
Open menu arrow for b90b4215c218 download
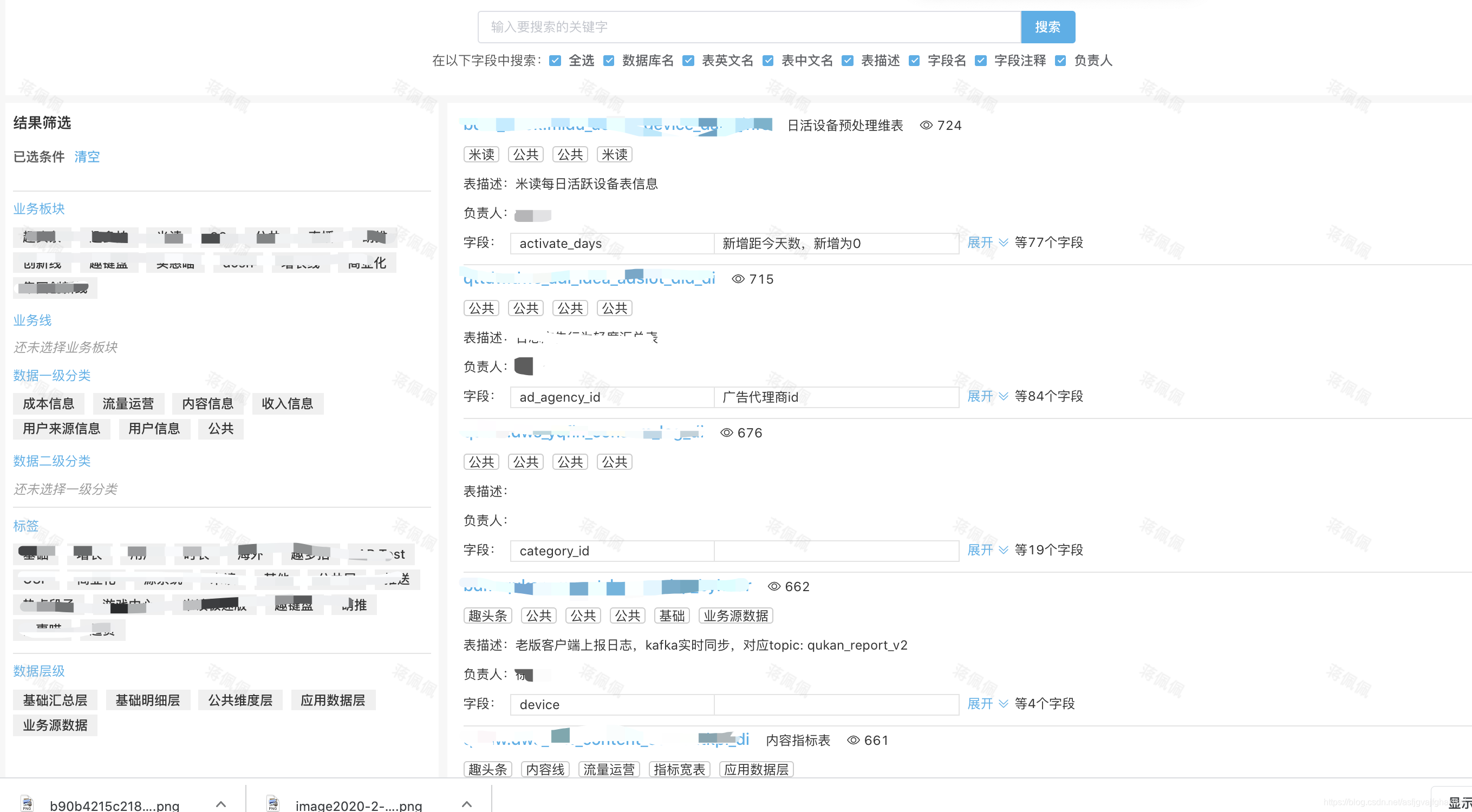[221, 803]
